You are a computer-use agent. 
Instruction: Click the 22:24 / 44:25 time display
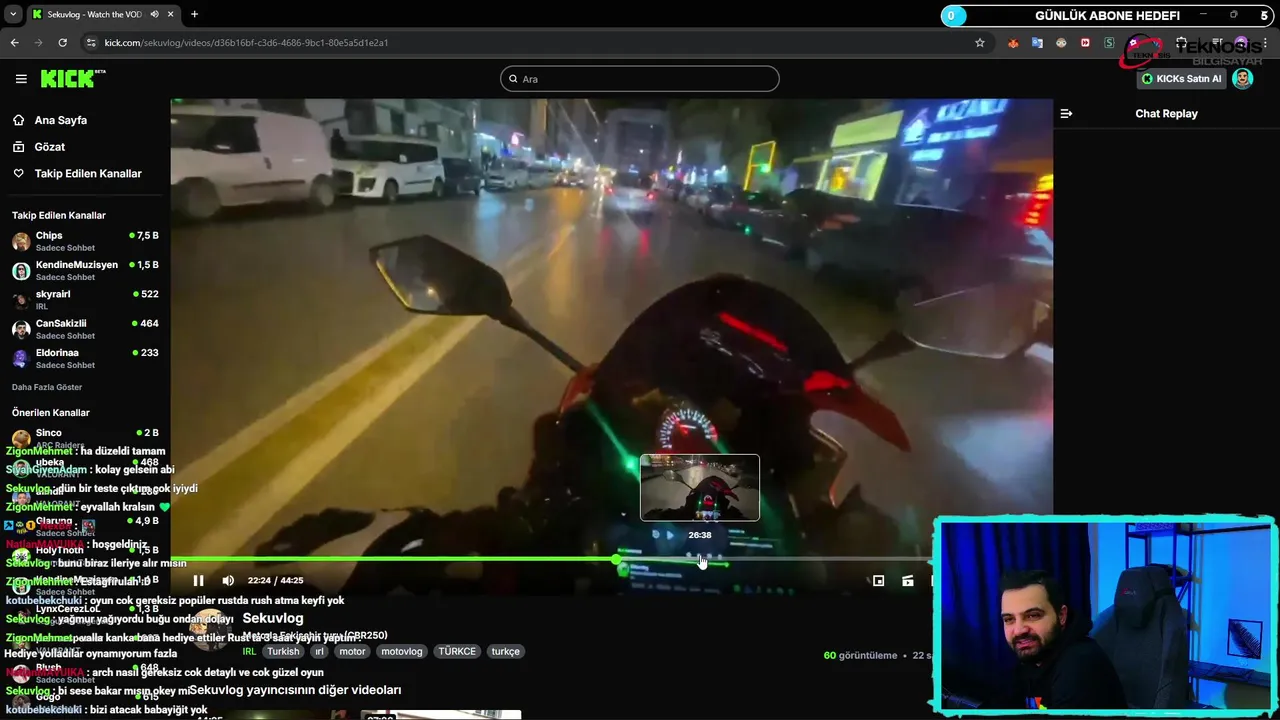tap(275, 581)
